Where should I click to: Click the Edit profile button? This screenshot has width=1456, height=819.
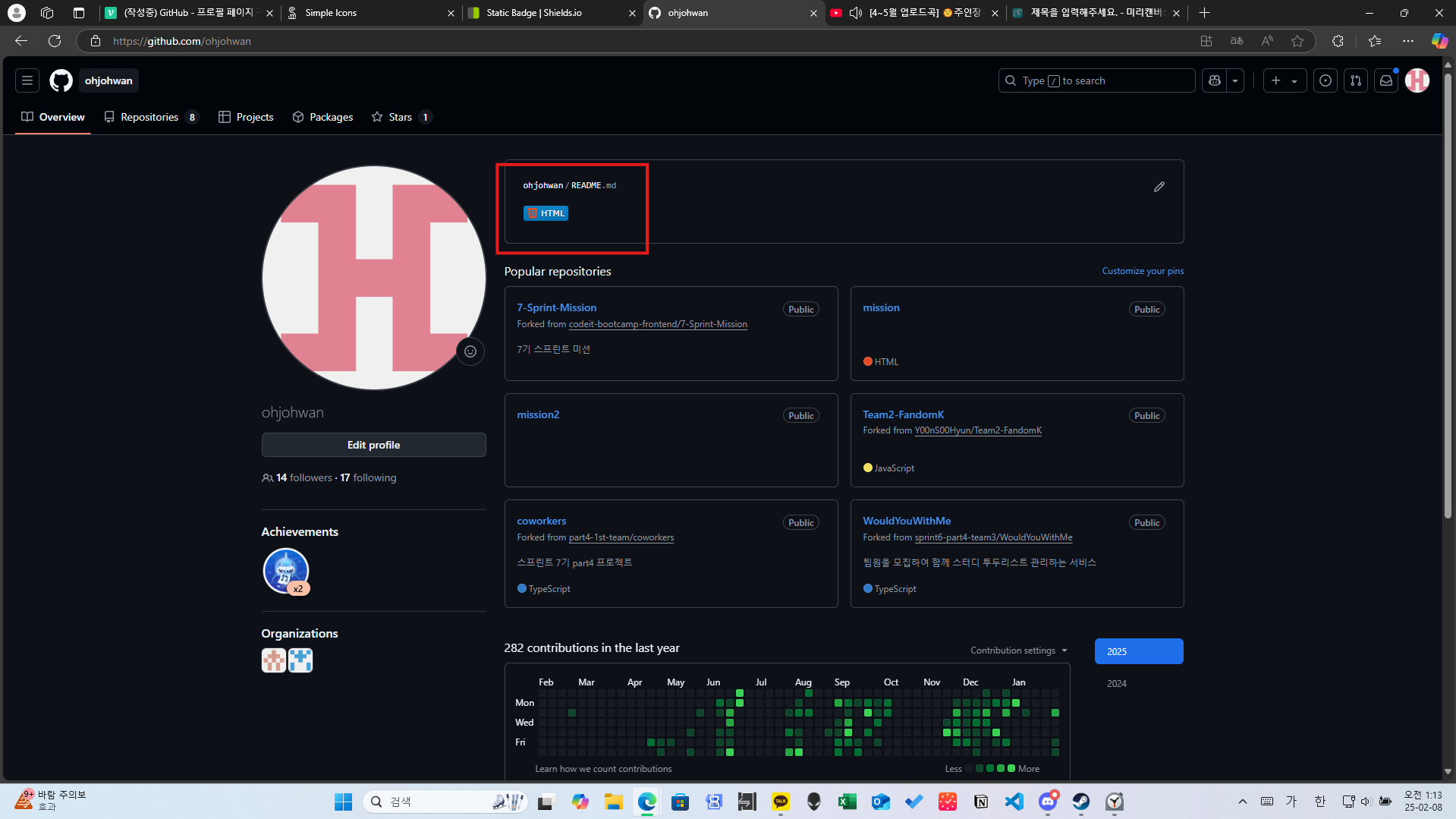pyautogui.click(x=373, y=445)
